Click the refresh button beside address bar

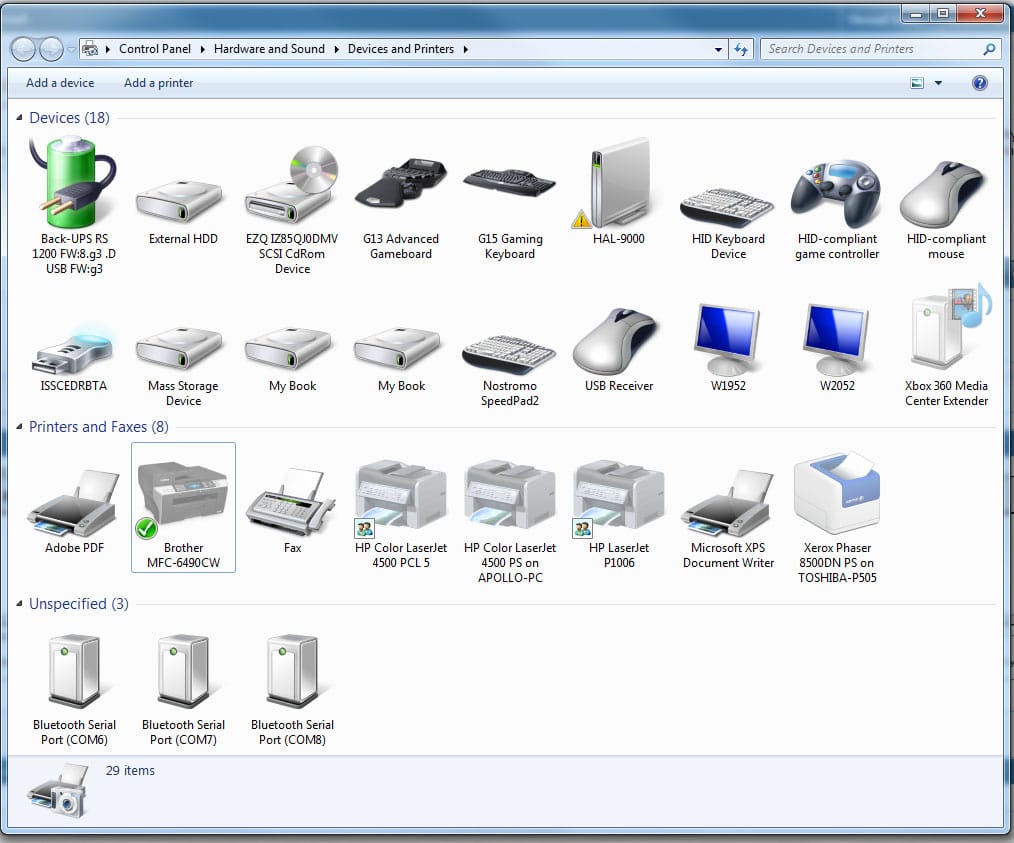tap(741, 49)
